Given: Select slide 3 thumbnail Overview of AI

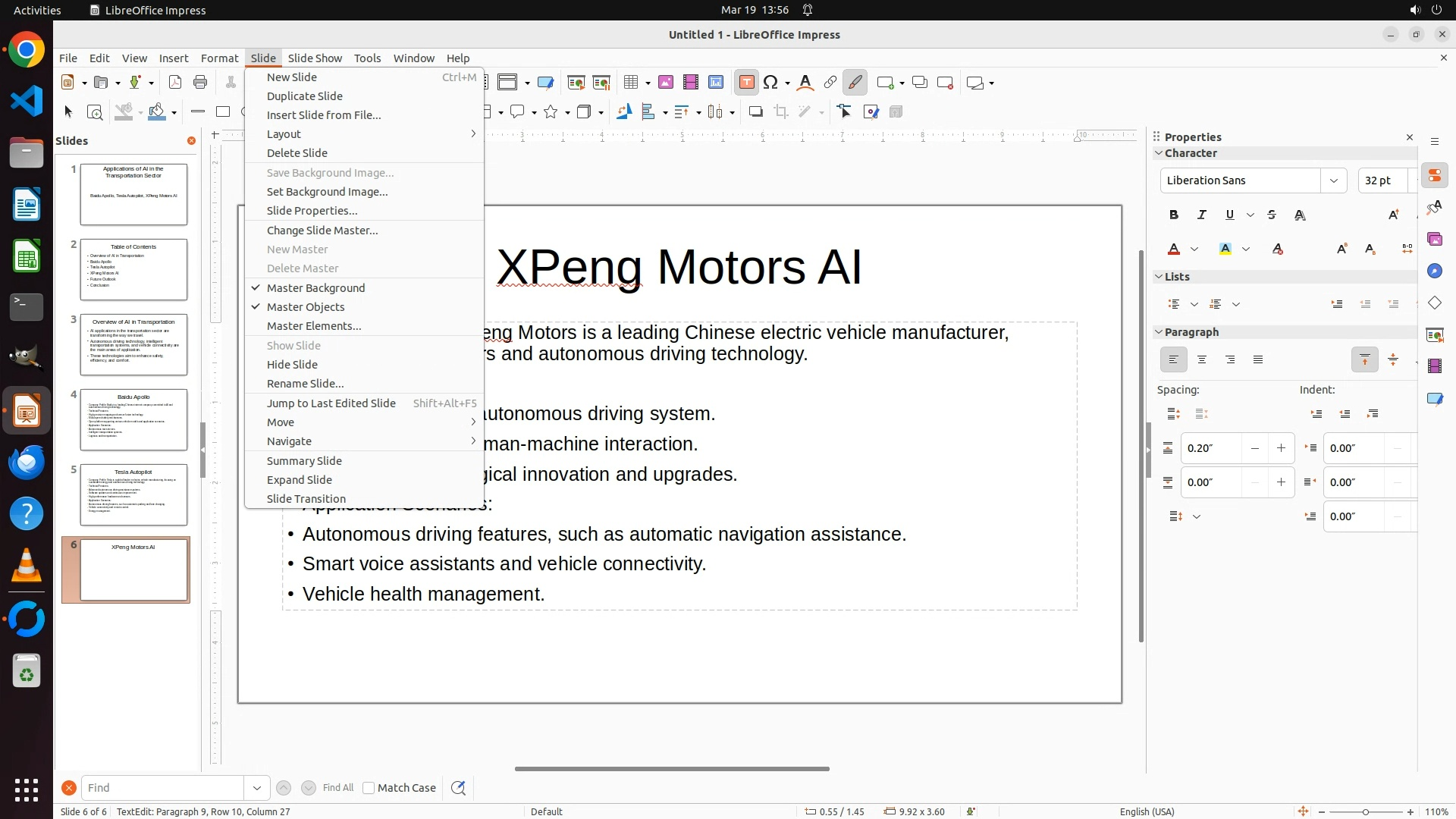Looking at the screenshot, I should (133, 345).
